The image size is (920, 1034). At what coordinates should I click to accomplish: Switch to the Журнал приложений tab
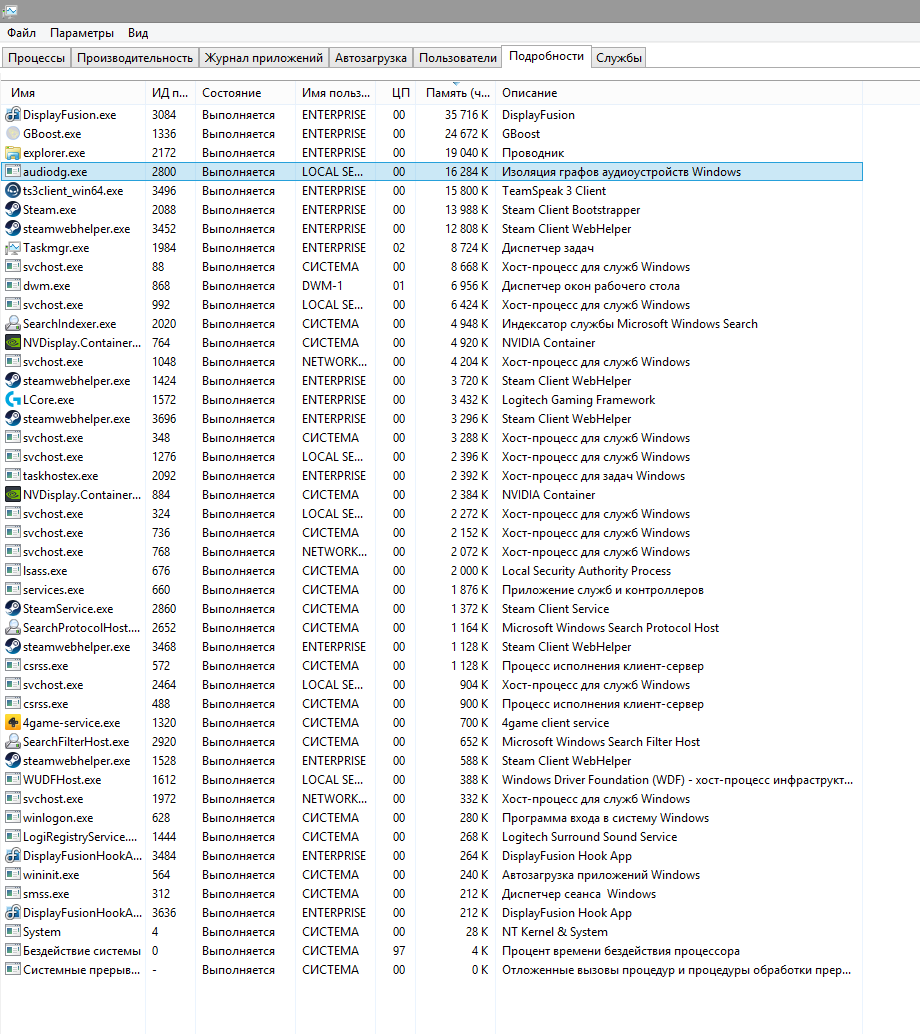pos(264,58)
